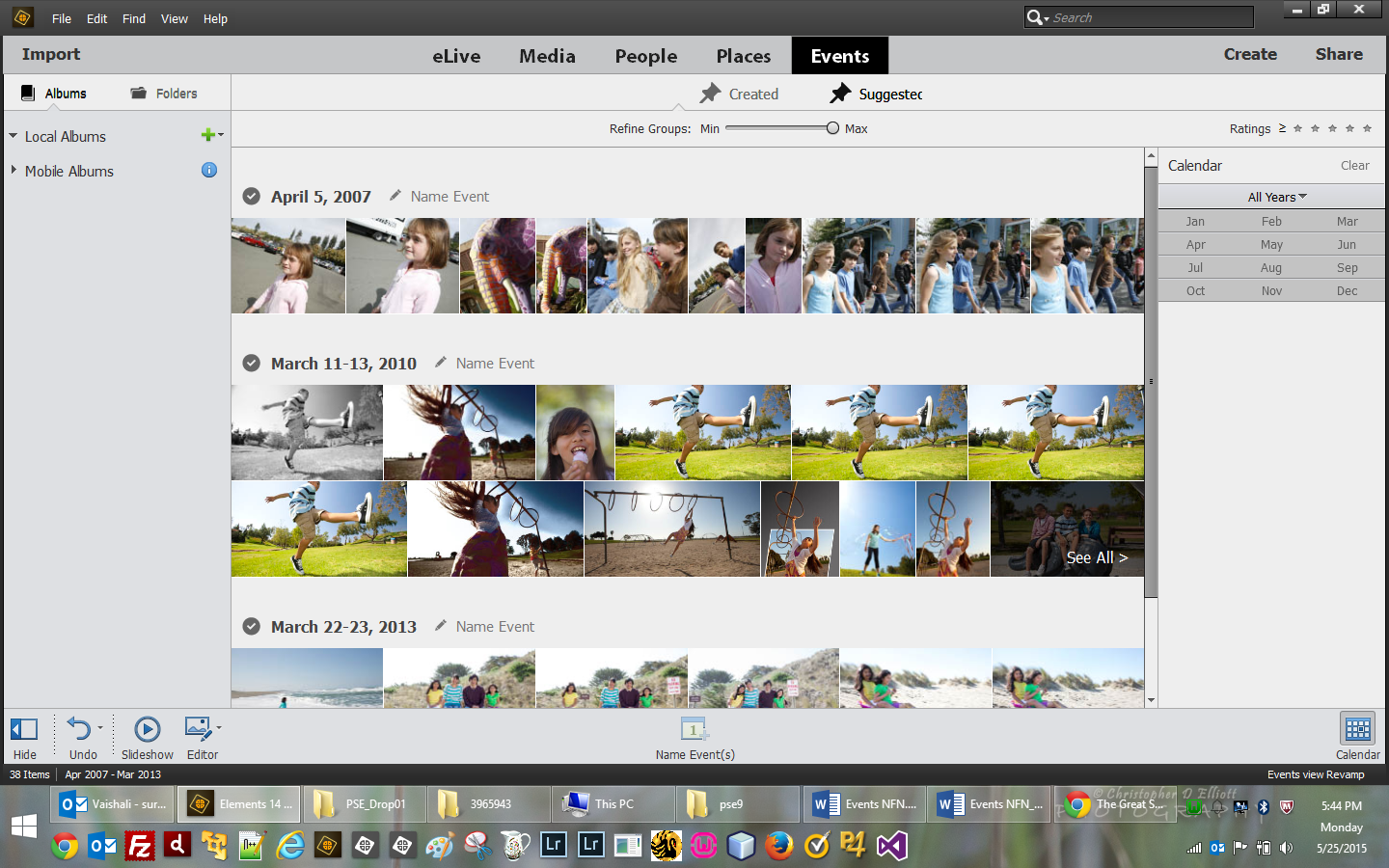Viewport: 1389px width, 868px height.
Task: Click the Import button
Action: (51, 54)
